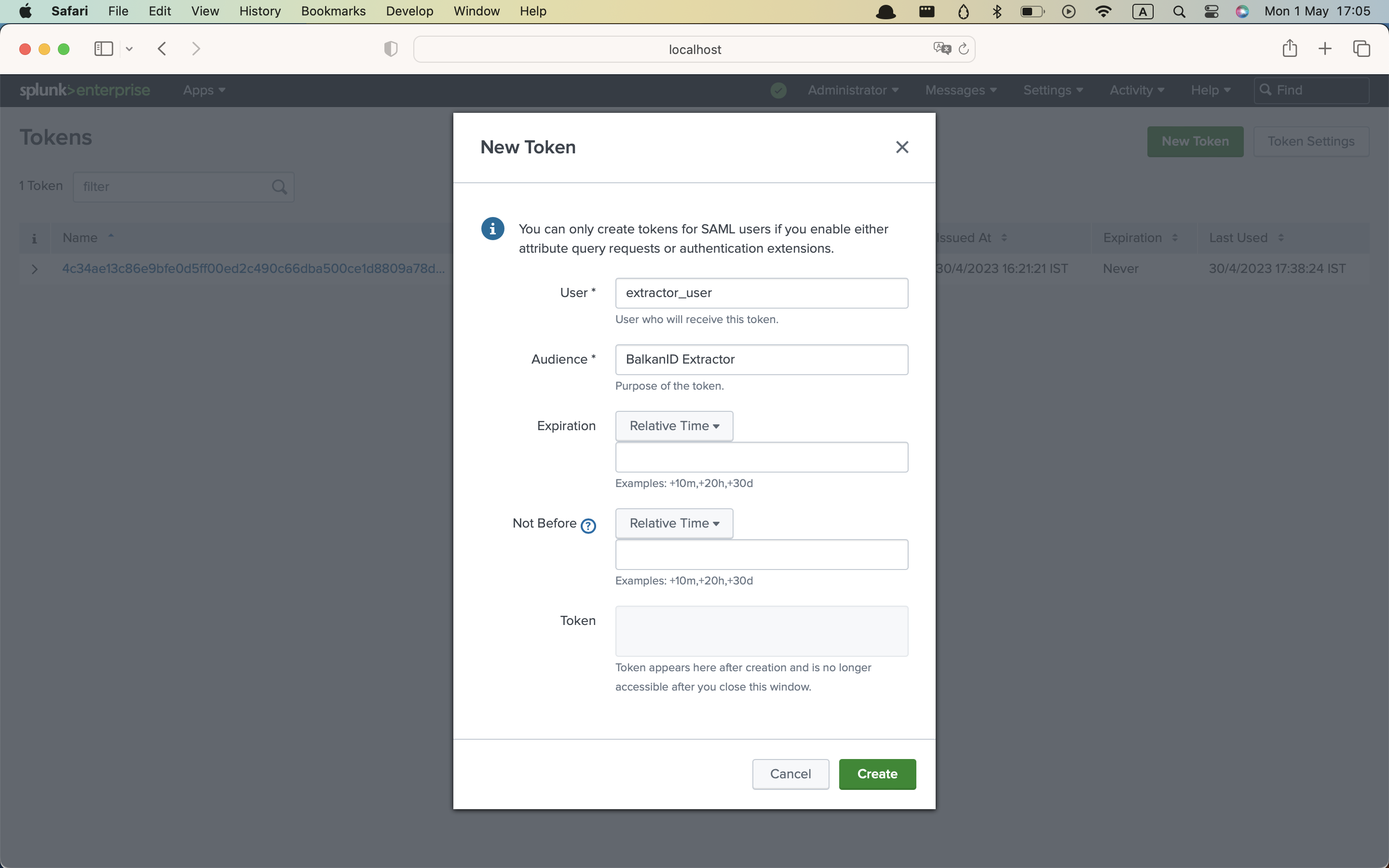Image resolution: width=1389 pixels, height=868 pixels.
Task: Open the Not Before Relative Time dropdown
Action: pyautogui.click(x=674, y=524)
